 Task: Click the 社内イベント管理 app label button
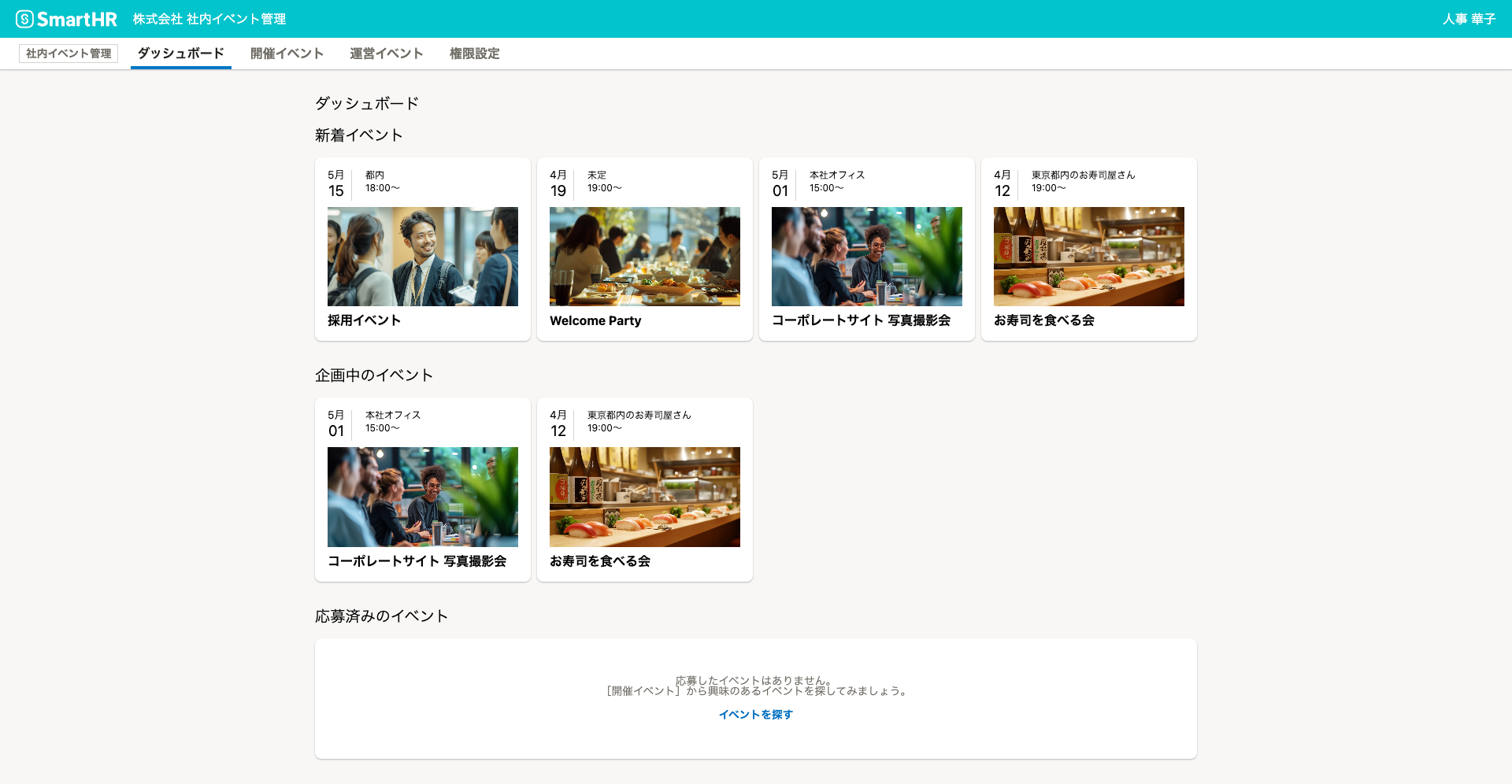point(69,54)
